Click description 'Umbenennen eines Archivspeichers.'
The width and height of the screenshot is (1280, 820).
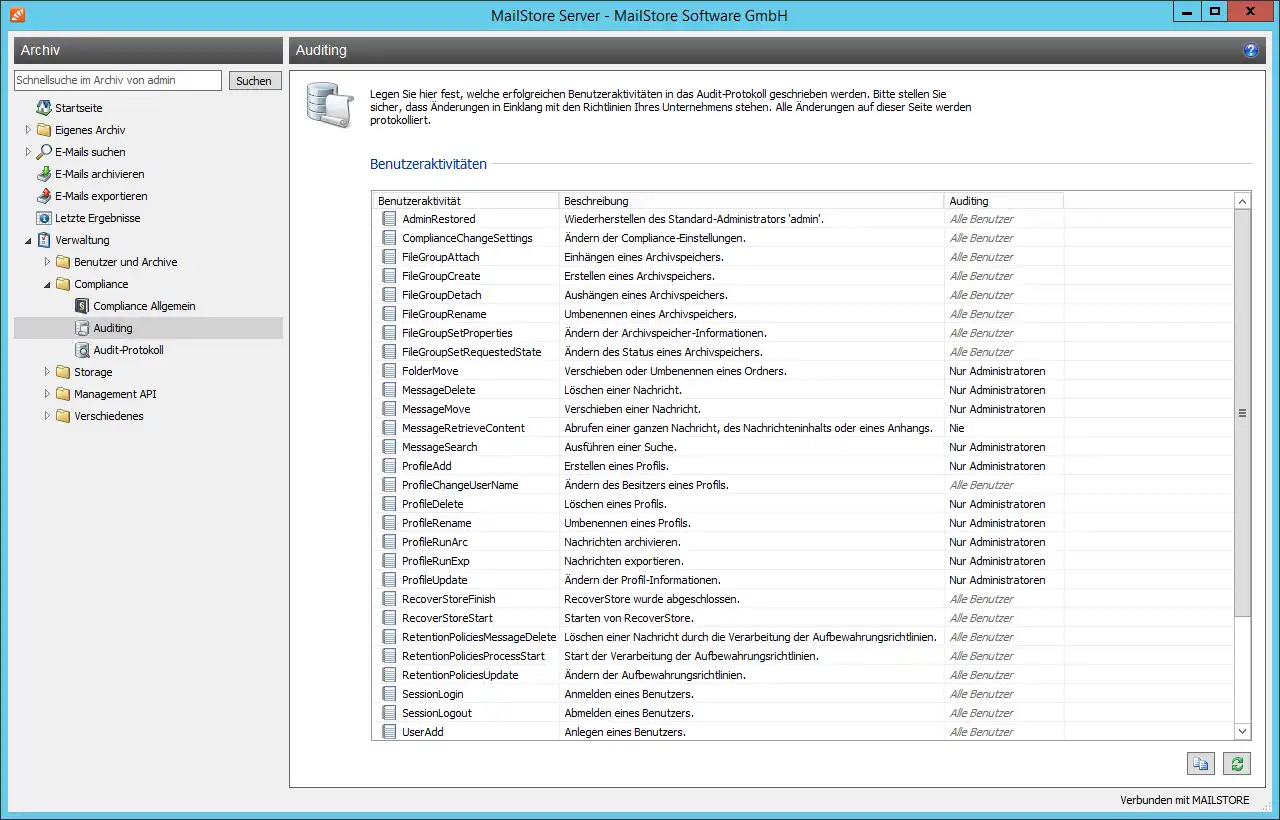click(x=650, y=314)
